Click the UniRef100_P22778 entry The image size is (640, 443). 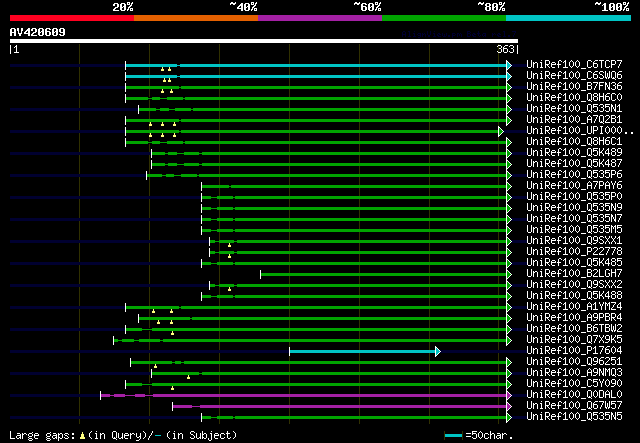(x=574, y=252)
